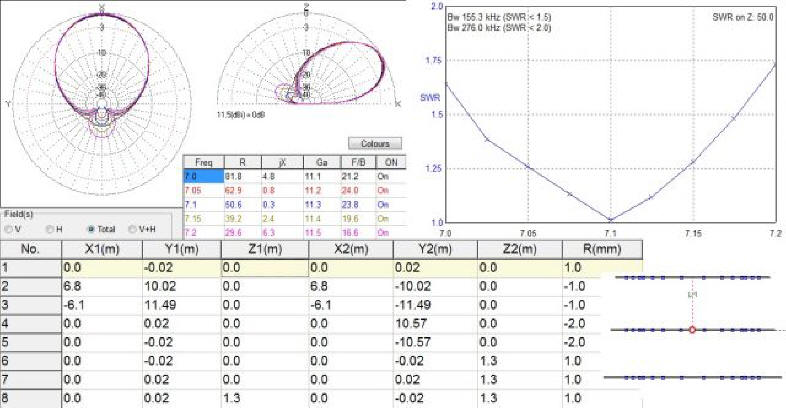Click the Z2(m) column header
This screenshot has width=786, height=408.
point(520,249)
